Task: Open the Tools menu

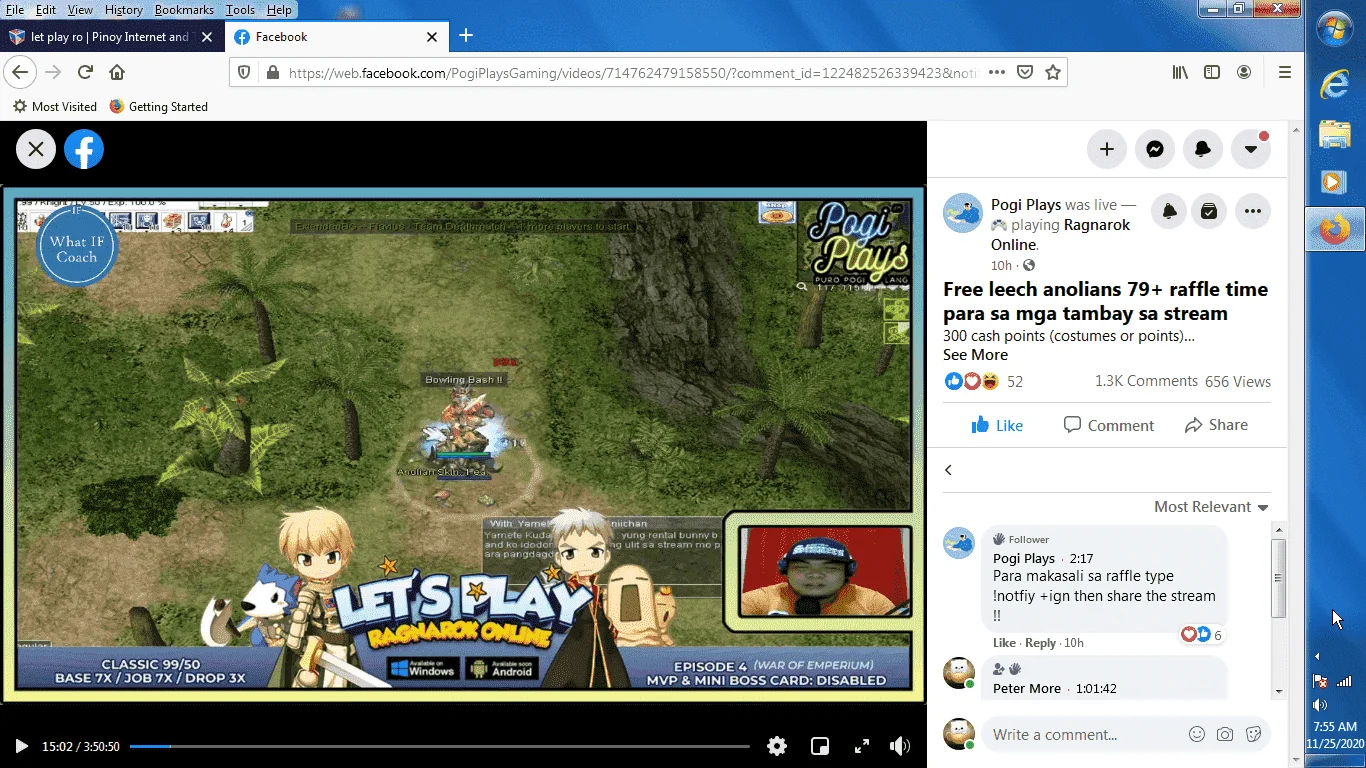Action: click(240, 10)
